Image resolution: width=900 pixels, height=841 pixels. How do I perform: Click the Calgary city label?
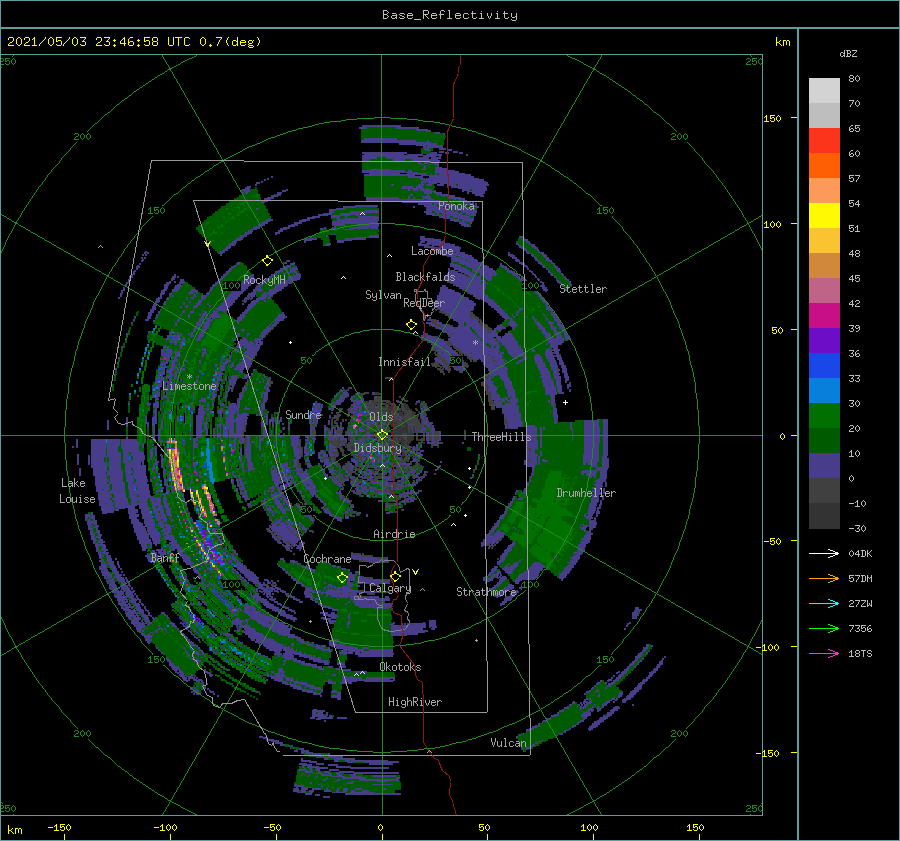390,588
